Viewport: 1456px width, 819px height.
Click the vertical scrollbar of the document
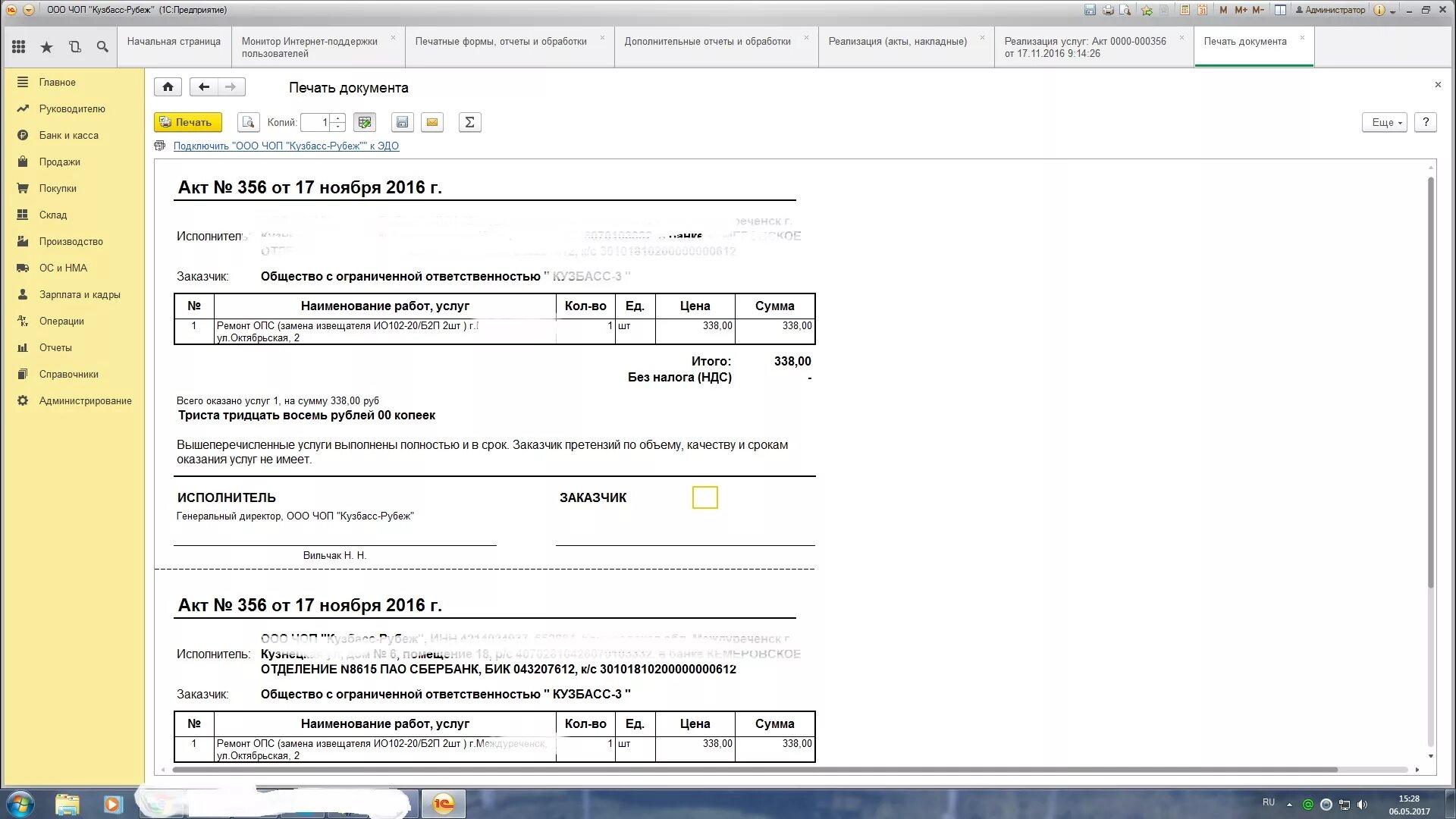[1431, 383]
